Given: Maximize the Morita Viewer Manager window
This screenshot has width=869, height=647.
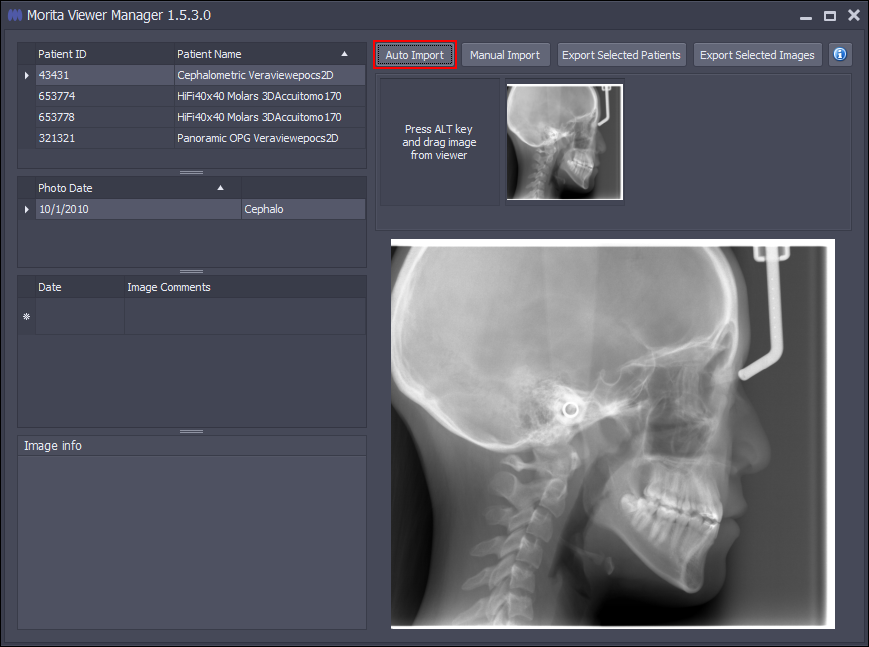Looking at the screenshot, I should 830,16.
